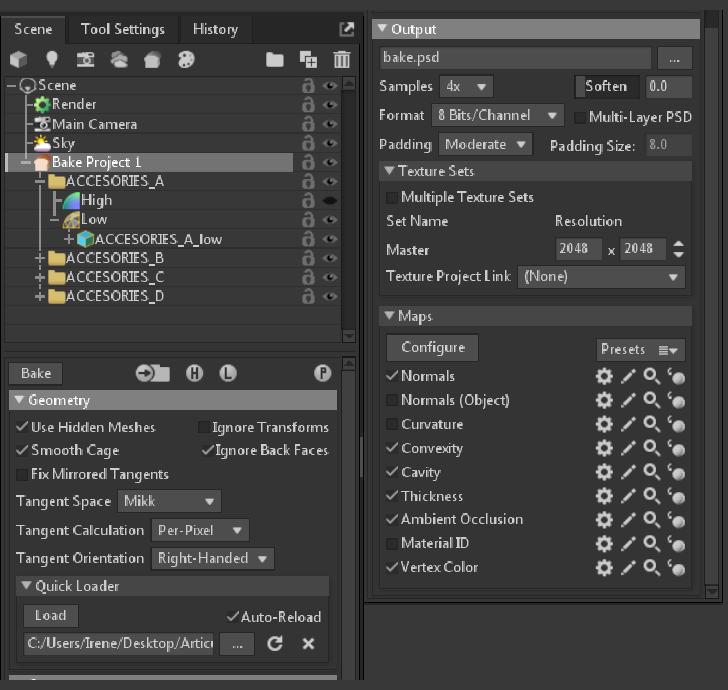Pop out the scene panel window
The height and width of the screenshot is (690, 728).
tap(347, 29)
